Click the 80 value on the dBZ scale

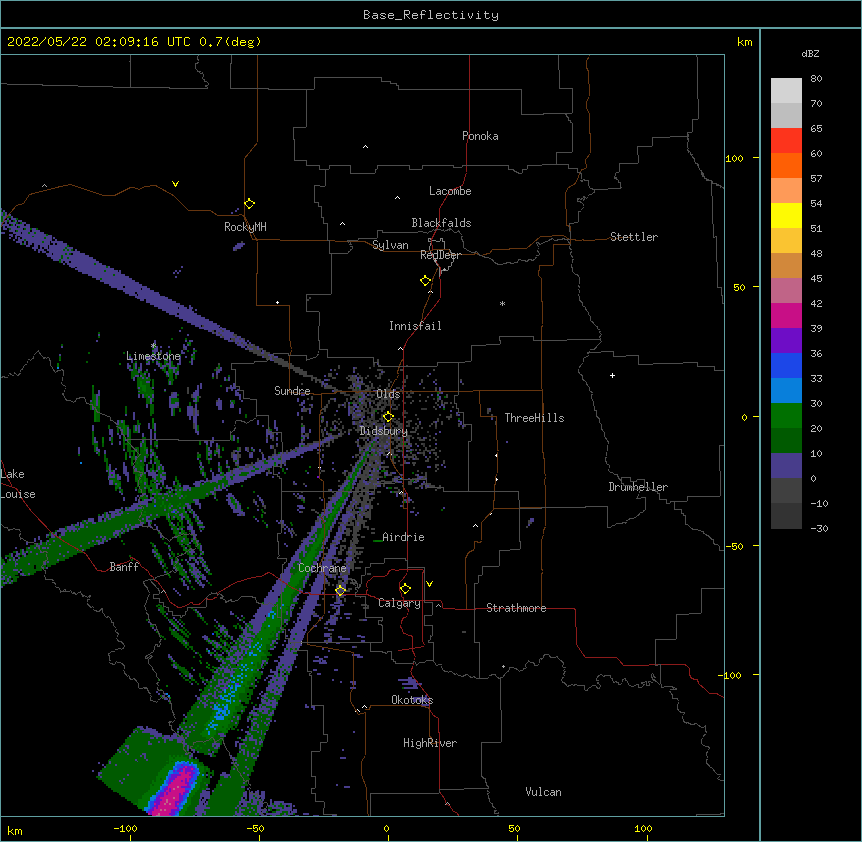pos(816,79)
